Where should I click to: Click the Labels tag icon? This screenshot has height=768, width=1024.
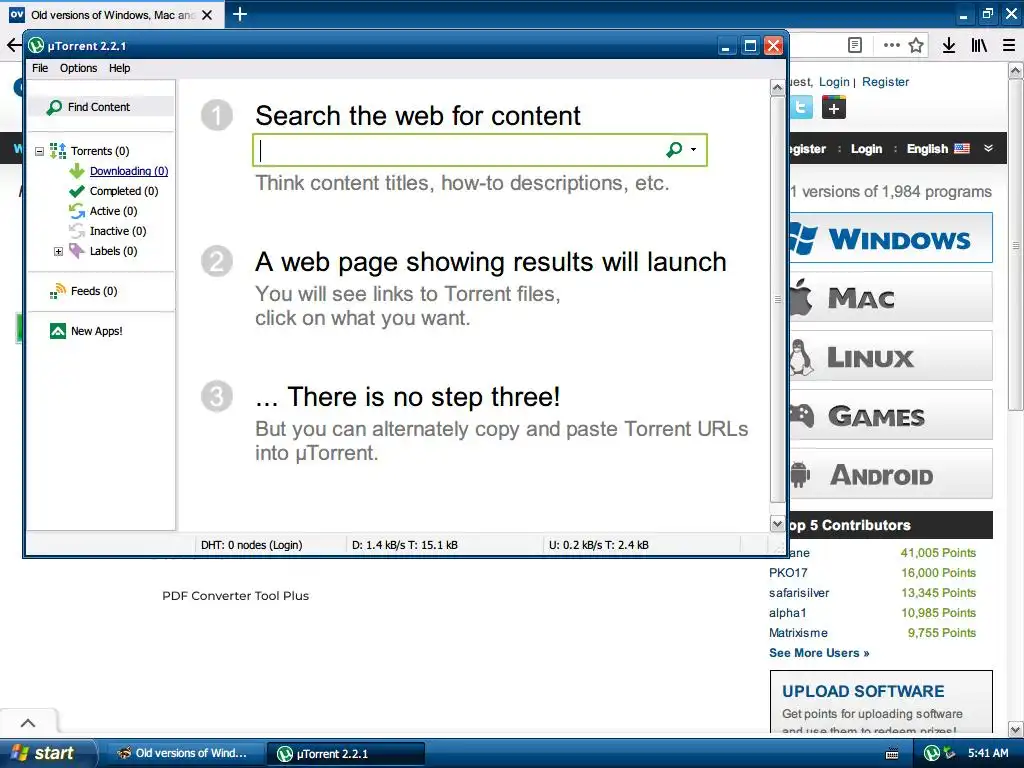[77, 251]
